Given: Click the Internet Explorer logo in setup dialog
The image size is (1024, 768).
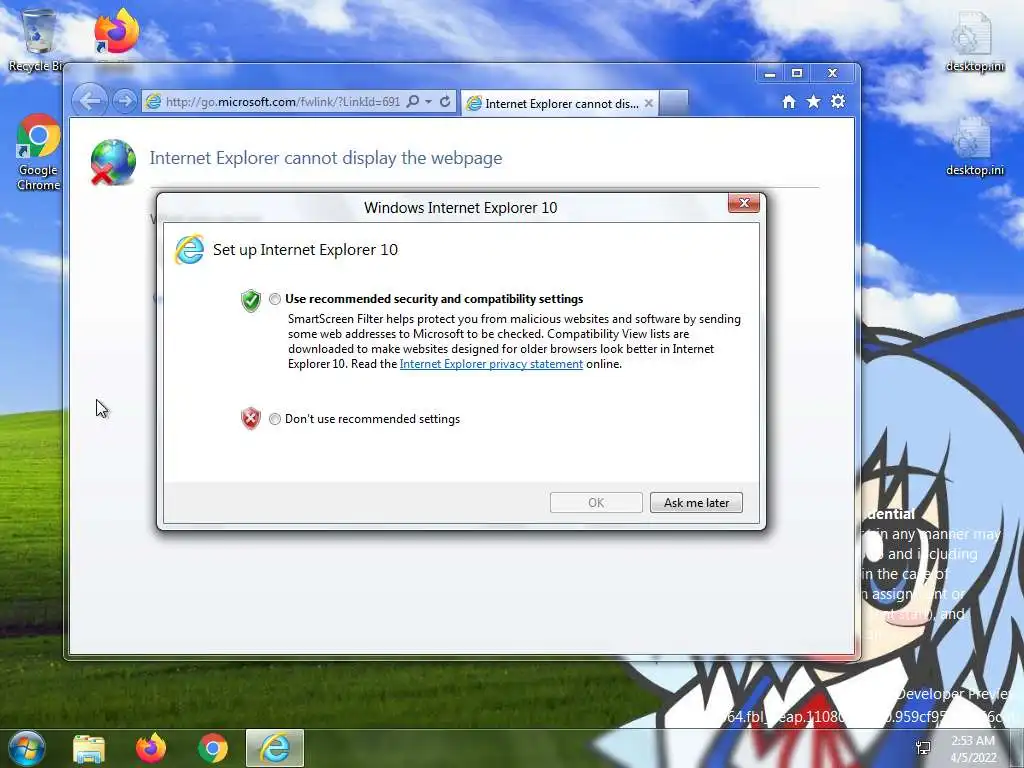Looking at the screenshot, I should pos(189,250).
